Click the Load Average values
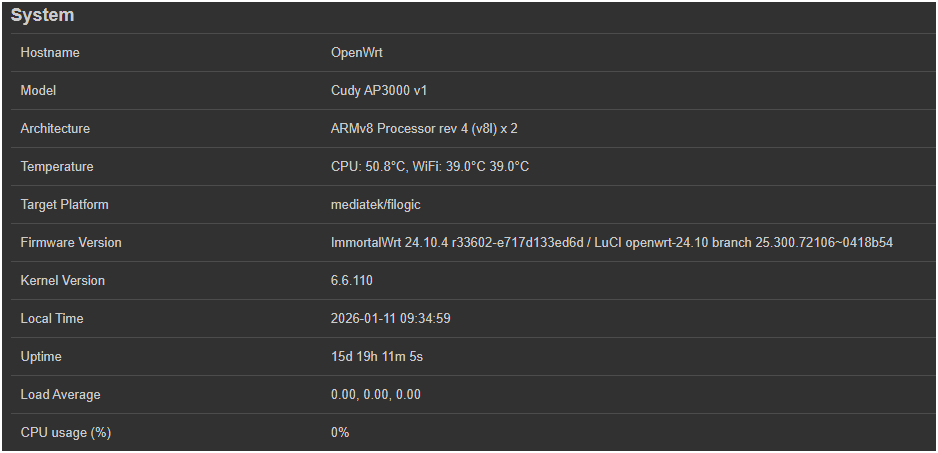938x453 pixels. tap(376, 394)
